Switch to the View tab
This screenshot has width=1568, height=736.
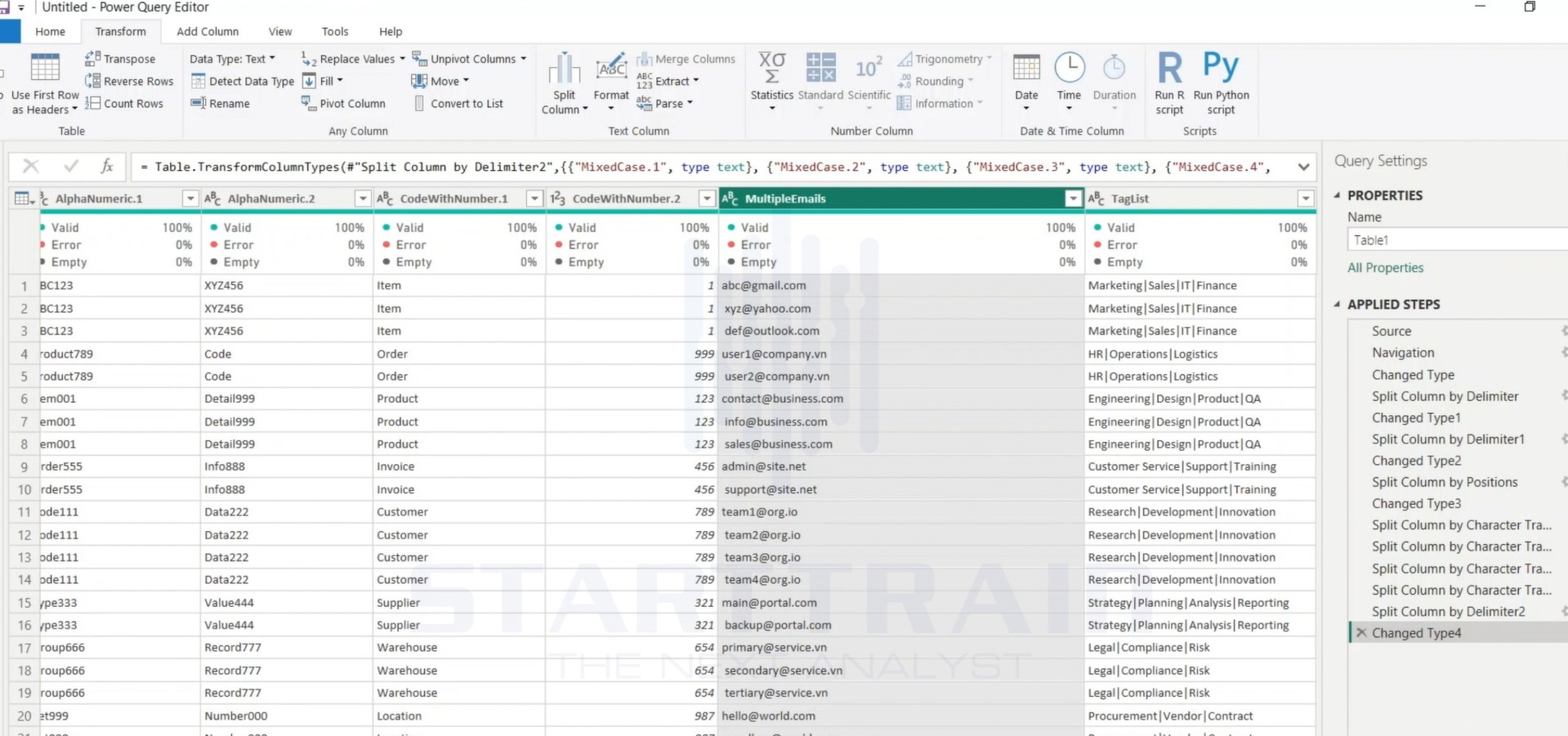point(280,31)
